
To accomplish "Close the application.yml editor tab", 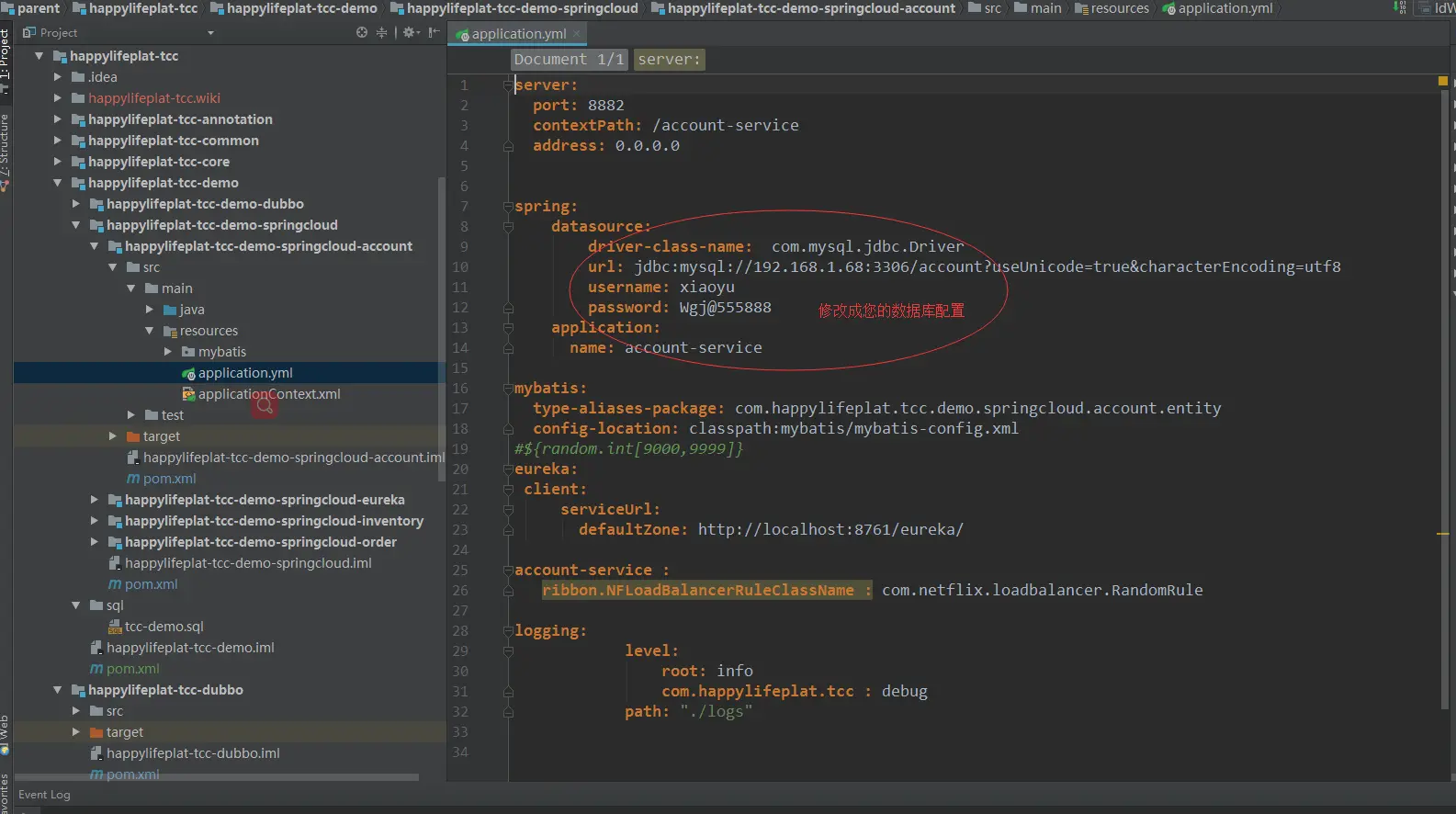I will 577,34.
